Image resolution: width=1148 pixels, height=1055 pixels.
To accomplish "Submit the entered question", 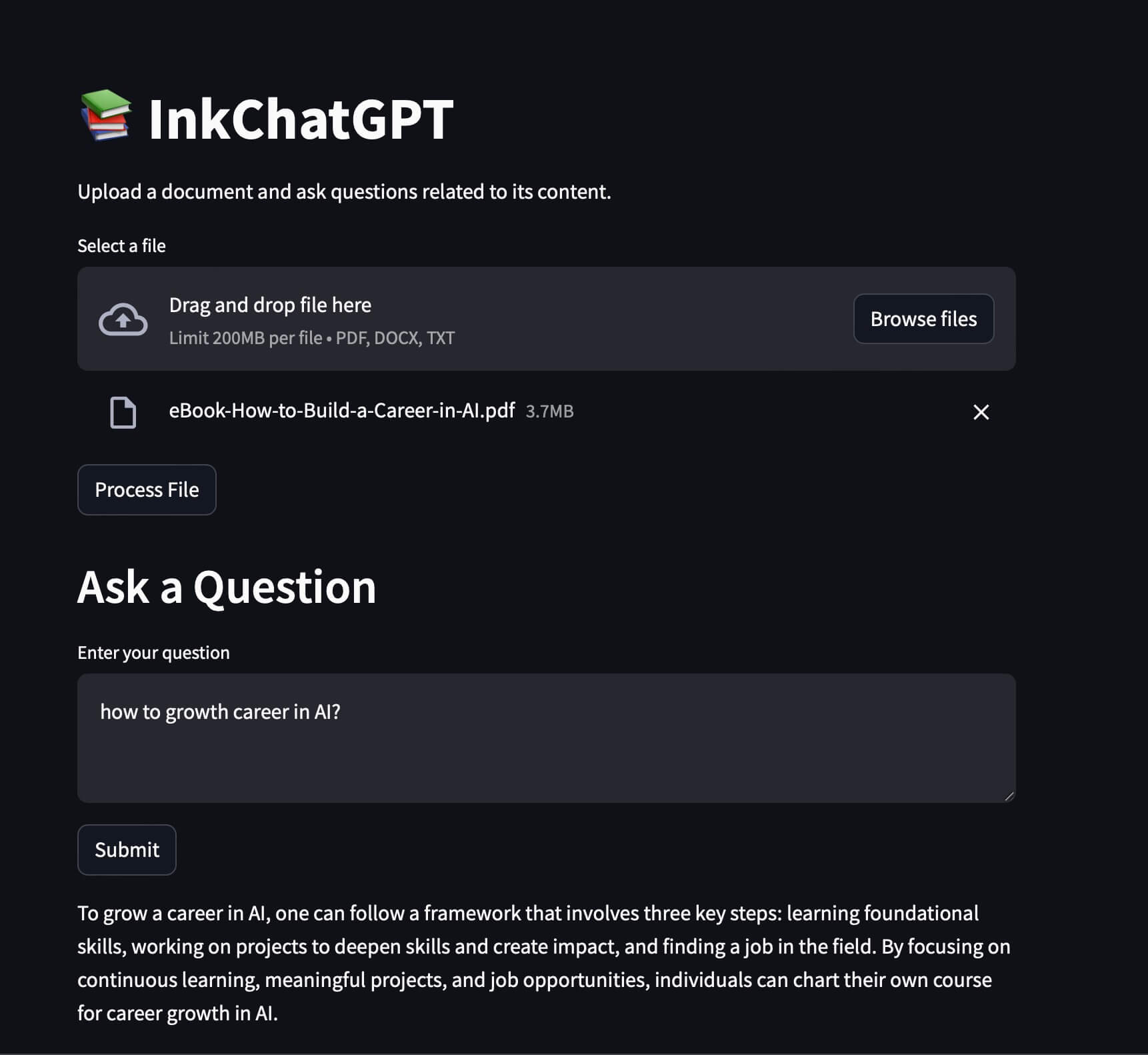I will (127, 850).
